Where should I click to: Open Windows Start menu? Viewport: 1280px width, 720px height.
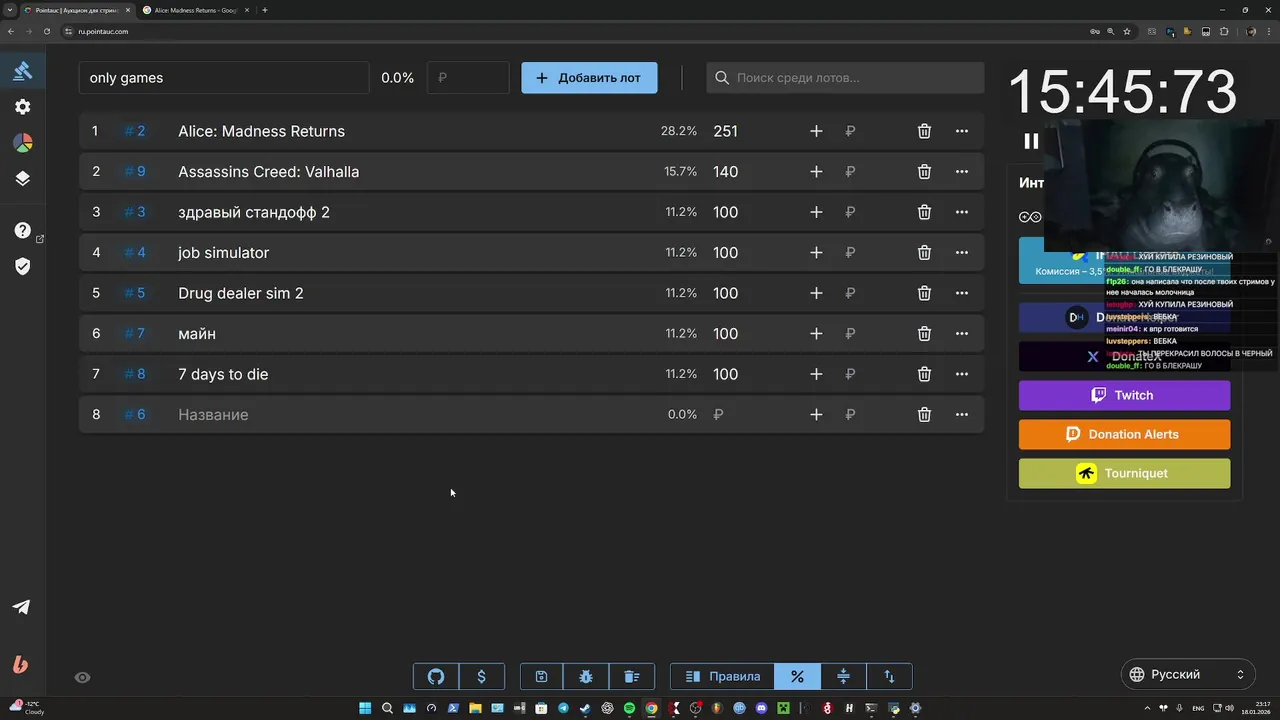click(365, 708)
